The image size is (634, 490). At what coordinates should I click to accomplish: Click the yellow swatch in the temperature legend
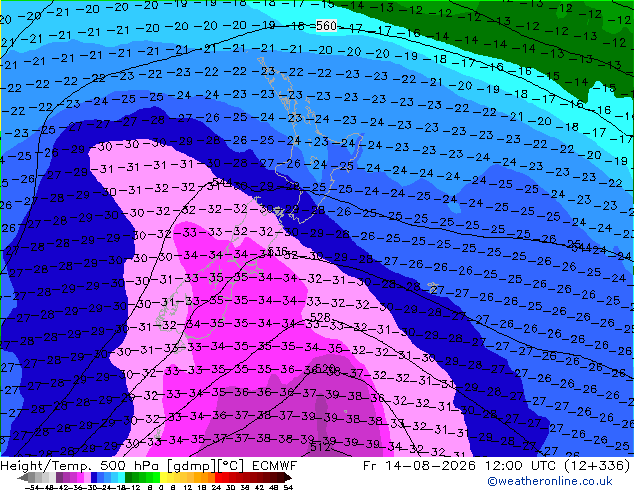tap(163, 477)
